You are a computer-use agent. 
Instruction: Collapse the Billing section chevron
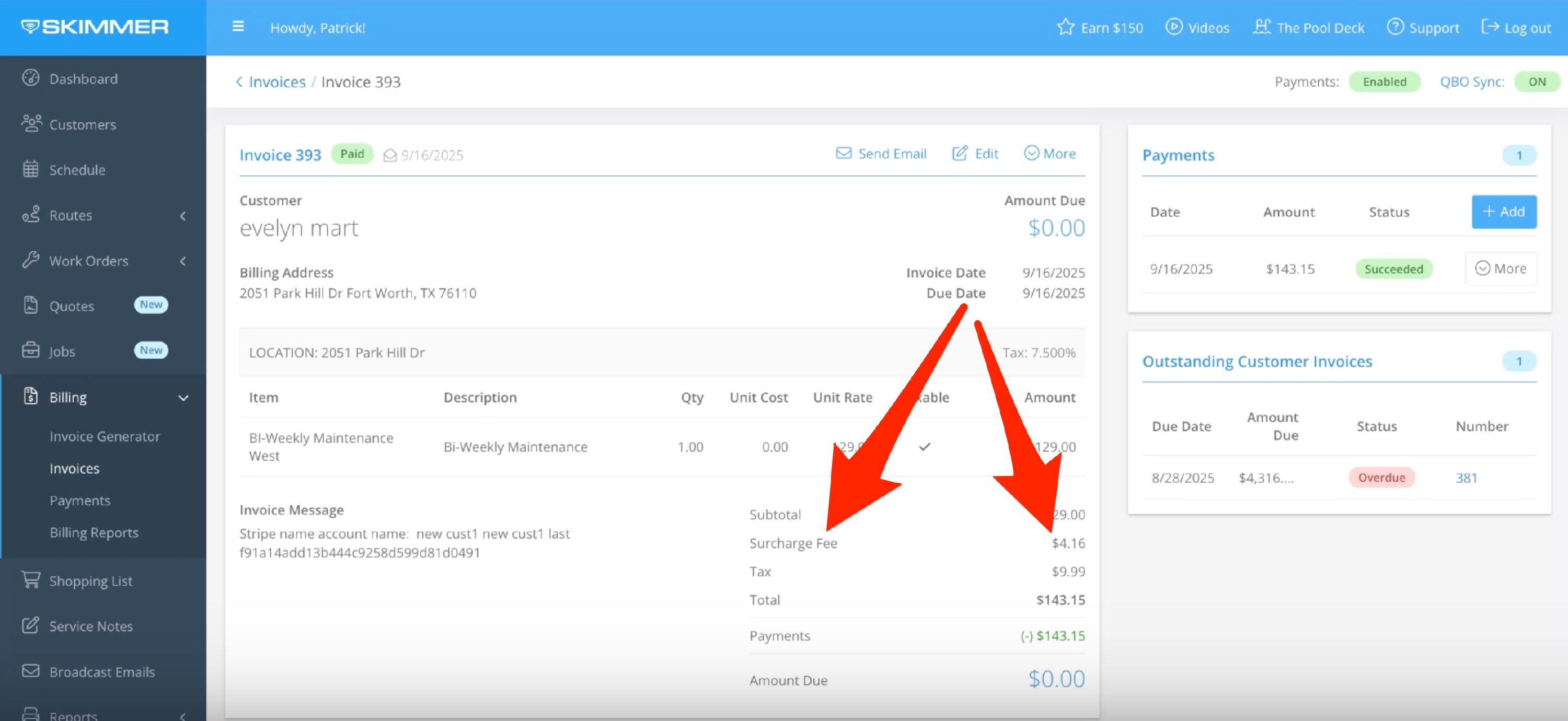tap(183, 397)
